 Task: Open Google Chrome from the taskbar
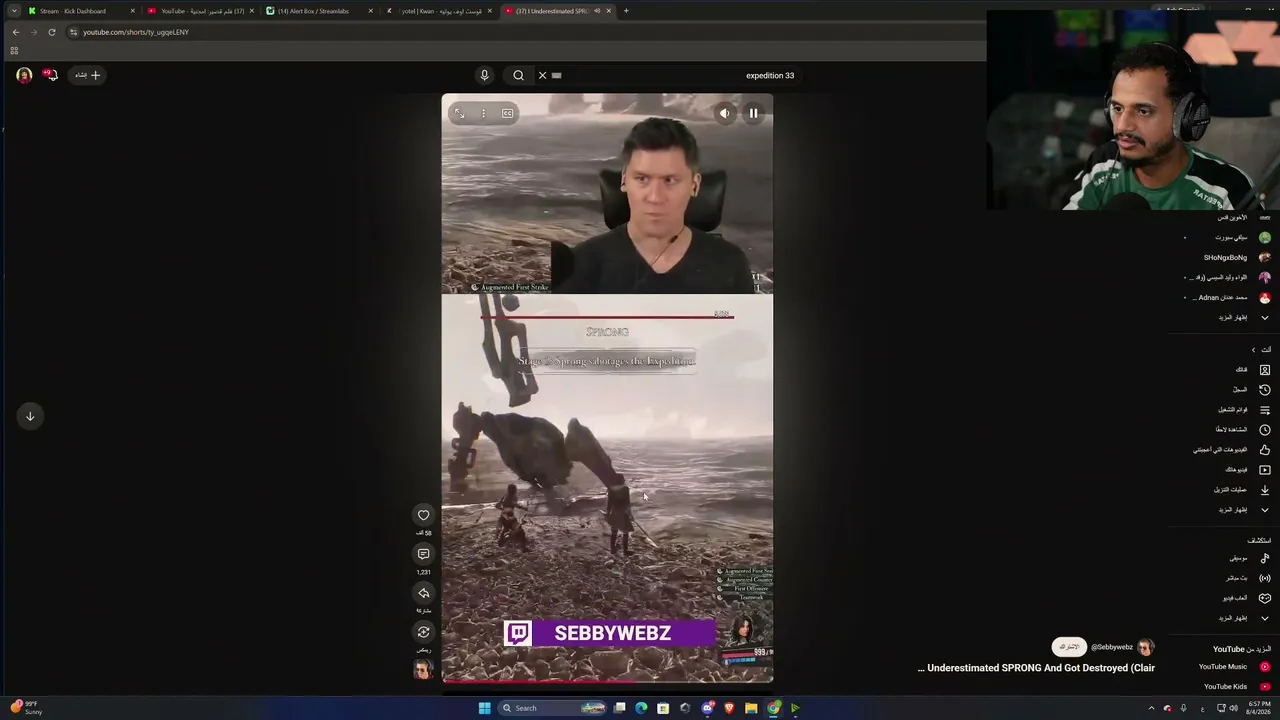click(x=773, y=708)
